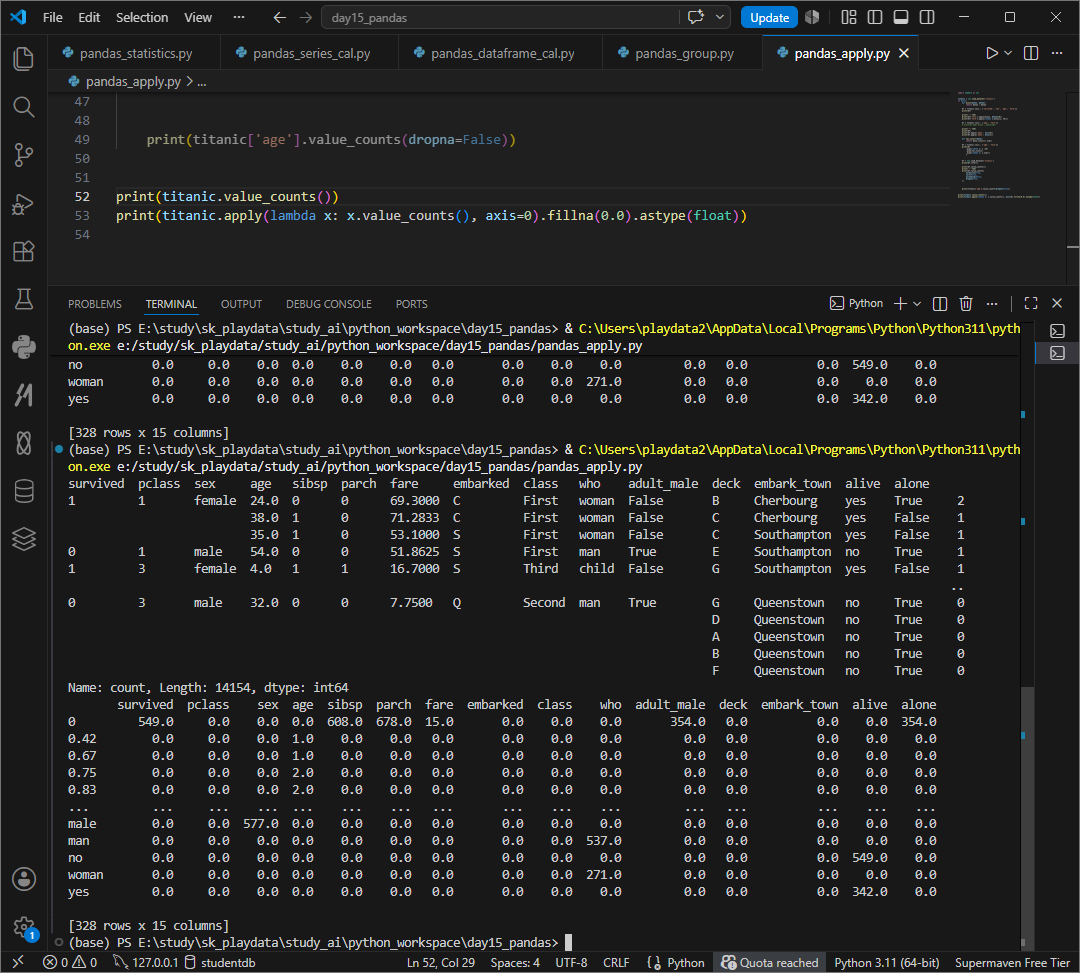Open Run and Debug view
Viewport: 1080px width, 973px height.
pyautogui.click(x=23, y=204)
